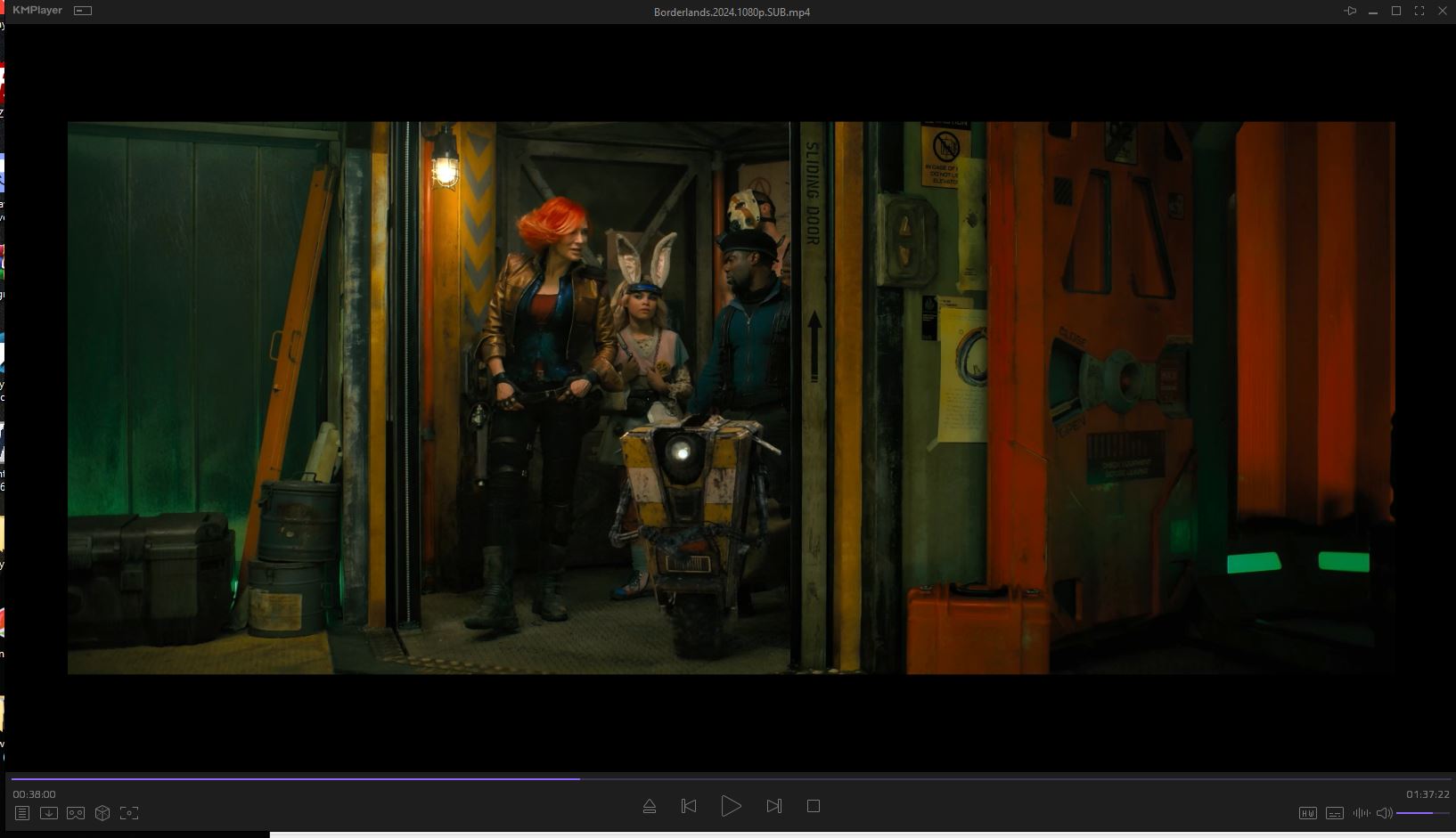The height and width of the screenshot is (838, 1456).
Task: Open the playlist panel icon
Action: tap(22, 813)
